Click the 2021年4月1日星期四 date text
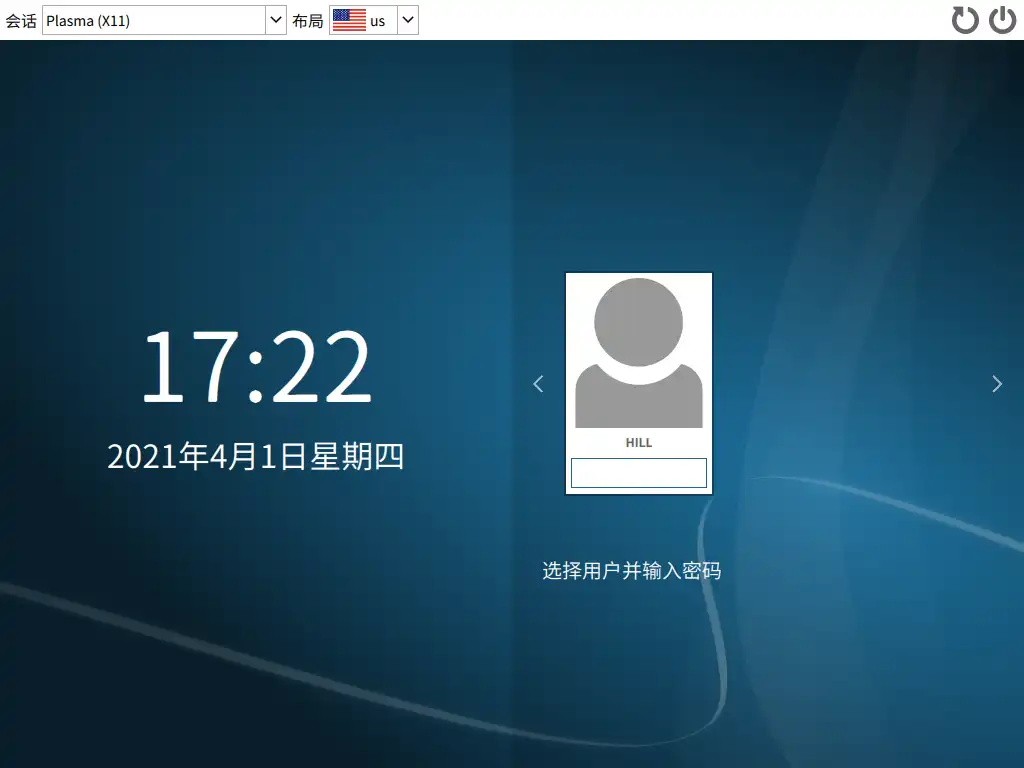This screenshot has width=1024, height=768. pyautogui.click(x=256, y=457)
